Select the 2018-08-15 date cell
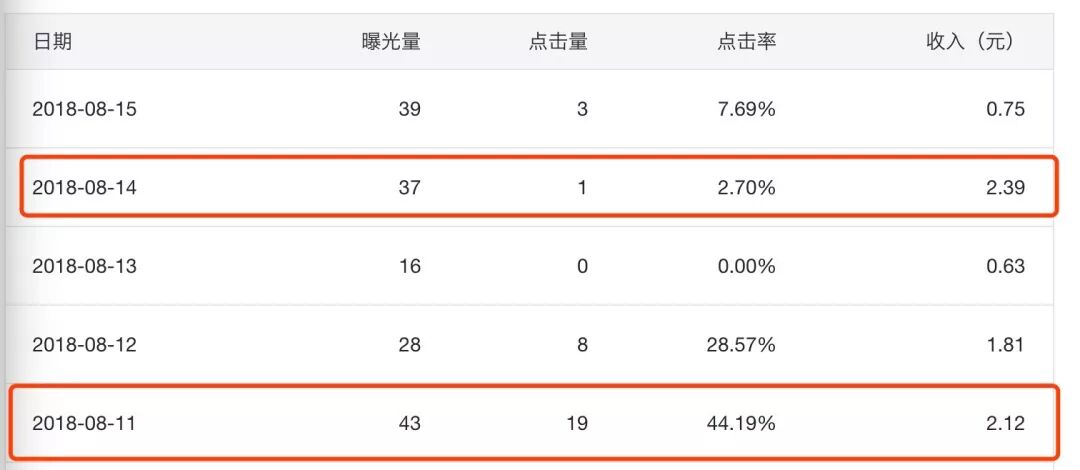1080x470 pixels. coord(84,109)
